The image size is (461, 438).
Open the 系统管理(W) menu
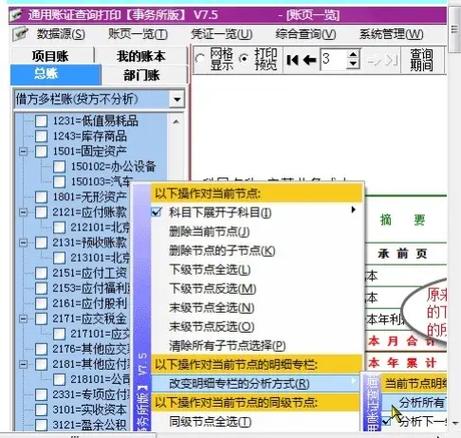[x=391, y=34]
